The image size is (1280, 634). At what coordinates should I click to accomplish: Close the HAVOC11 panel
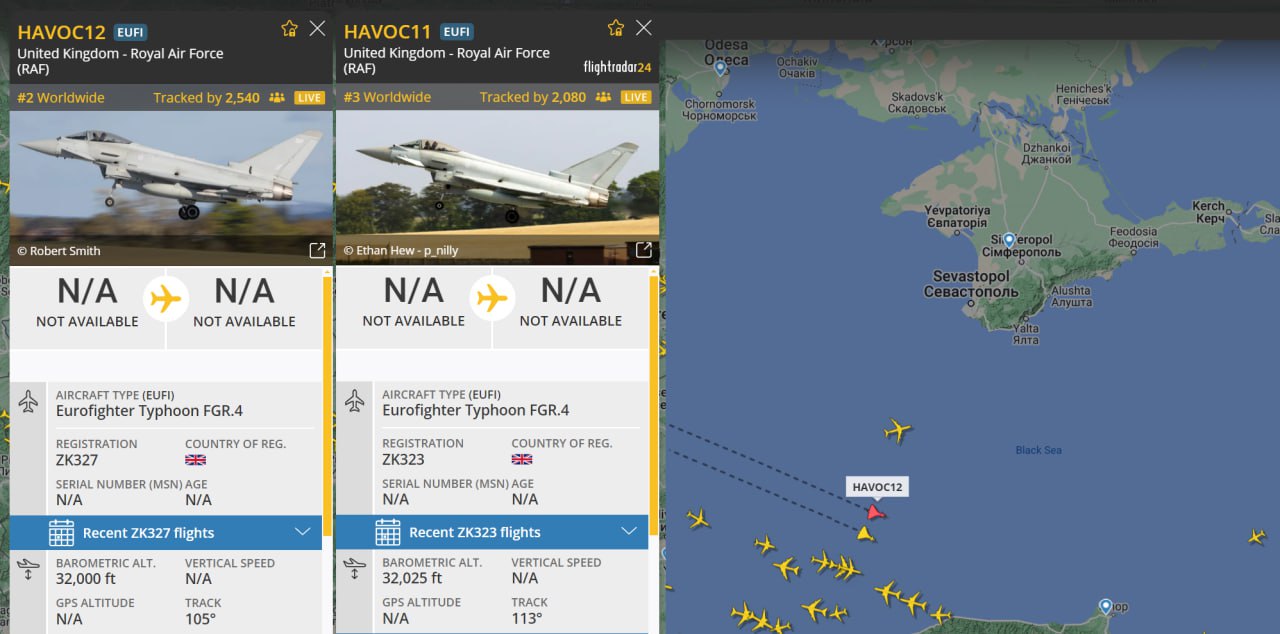point(644,28)
